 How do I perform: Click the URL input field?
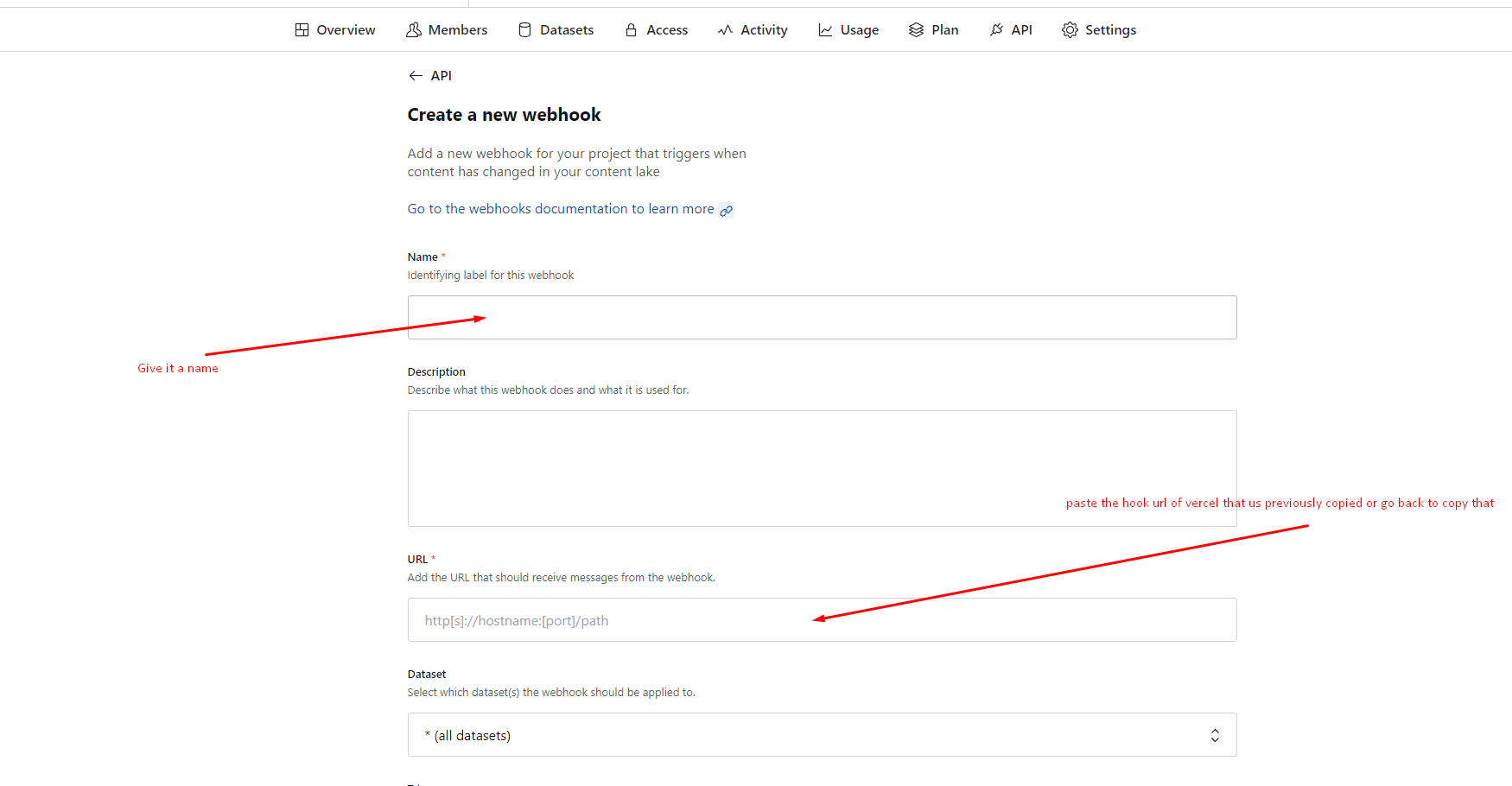pyautogui.click(x=821, y=620)
